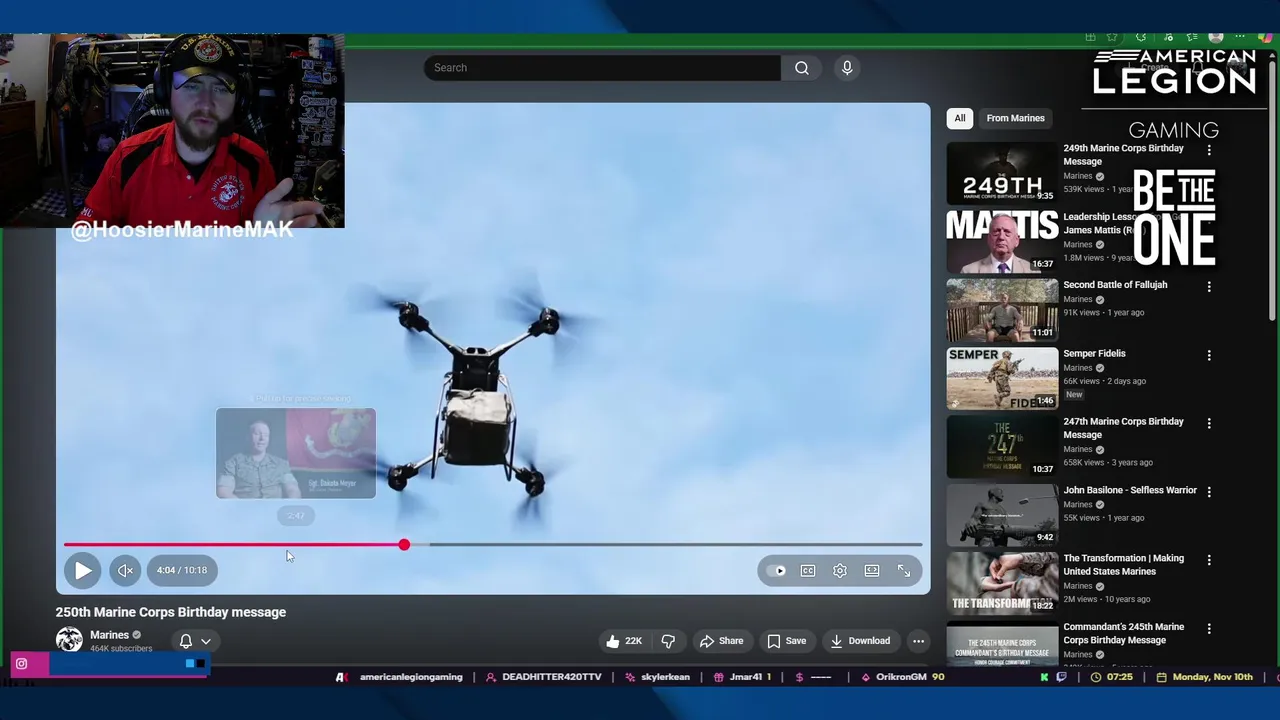The width and height of the screenshot is (1280, 720).
Task: Select the From Marines filter chip
Action: pyautogui.click(x=1015, y=118)
